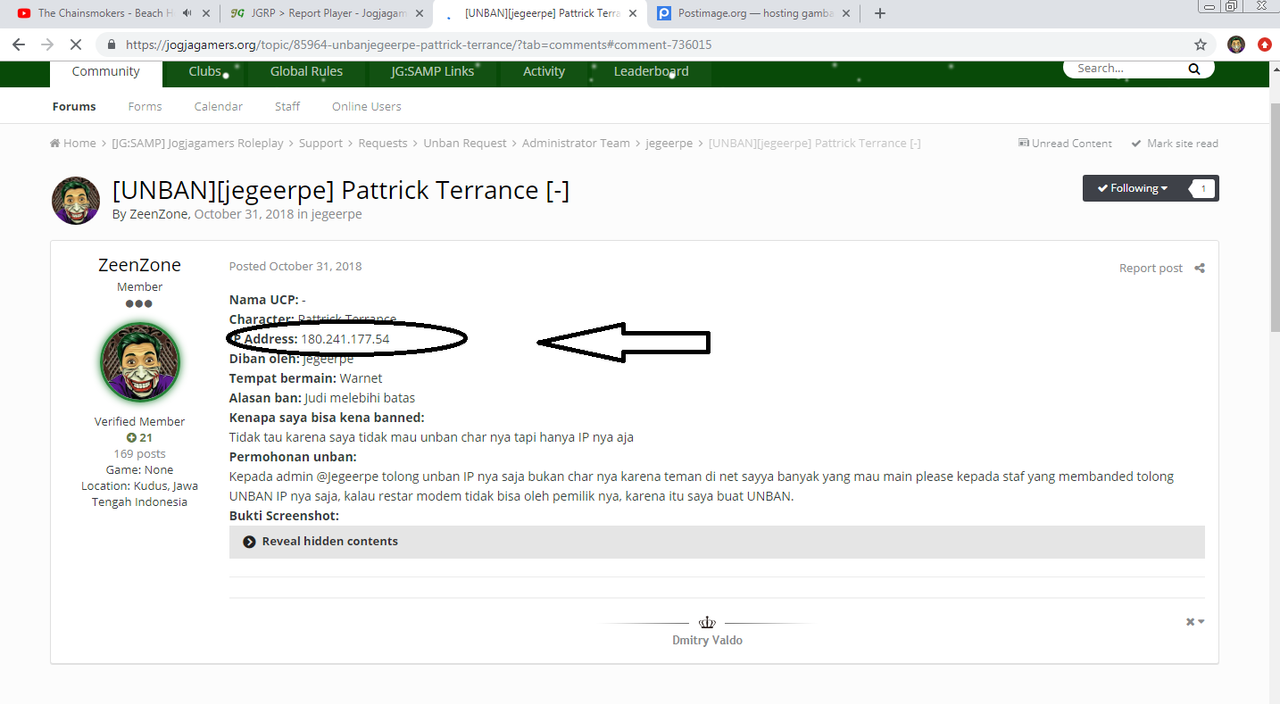Stop loading the page

(76, 45)
